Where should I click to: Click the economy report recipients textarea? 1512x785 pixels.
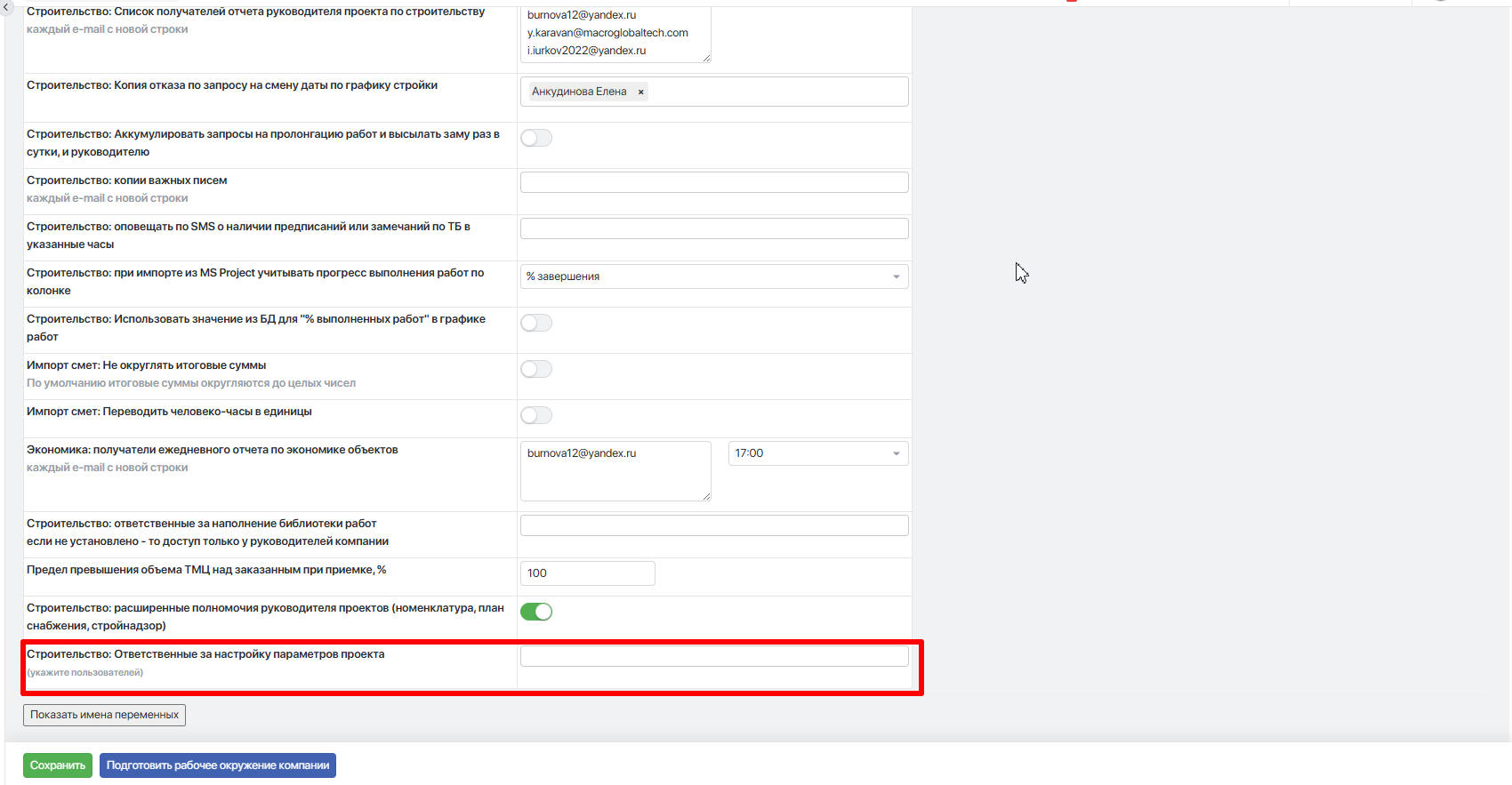click(x=615, y=471)
